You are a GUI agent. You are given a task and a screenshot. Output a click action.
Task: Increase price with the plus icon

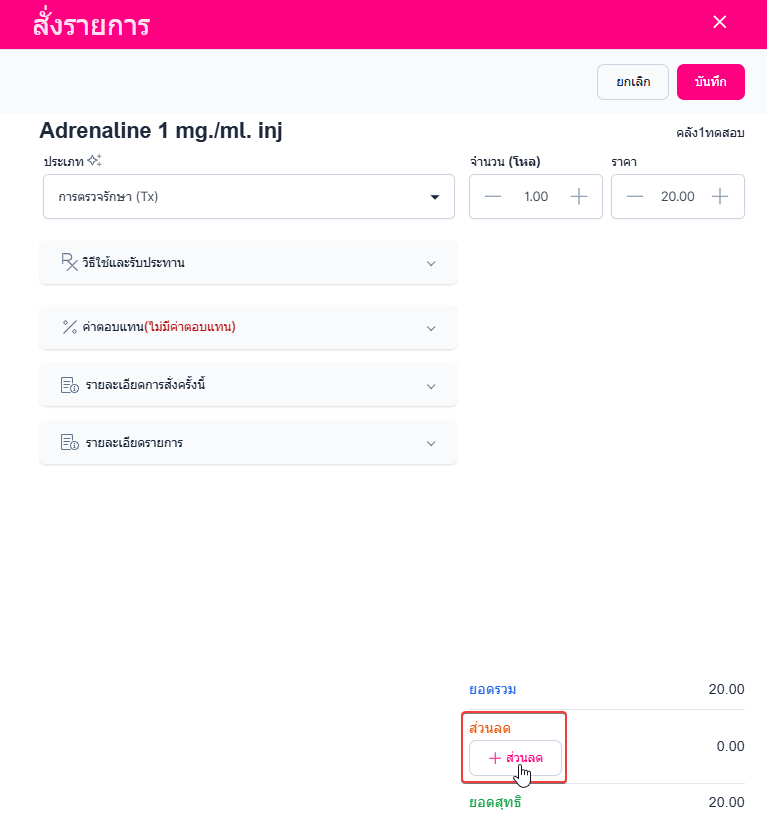click(720, 196)
